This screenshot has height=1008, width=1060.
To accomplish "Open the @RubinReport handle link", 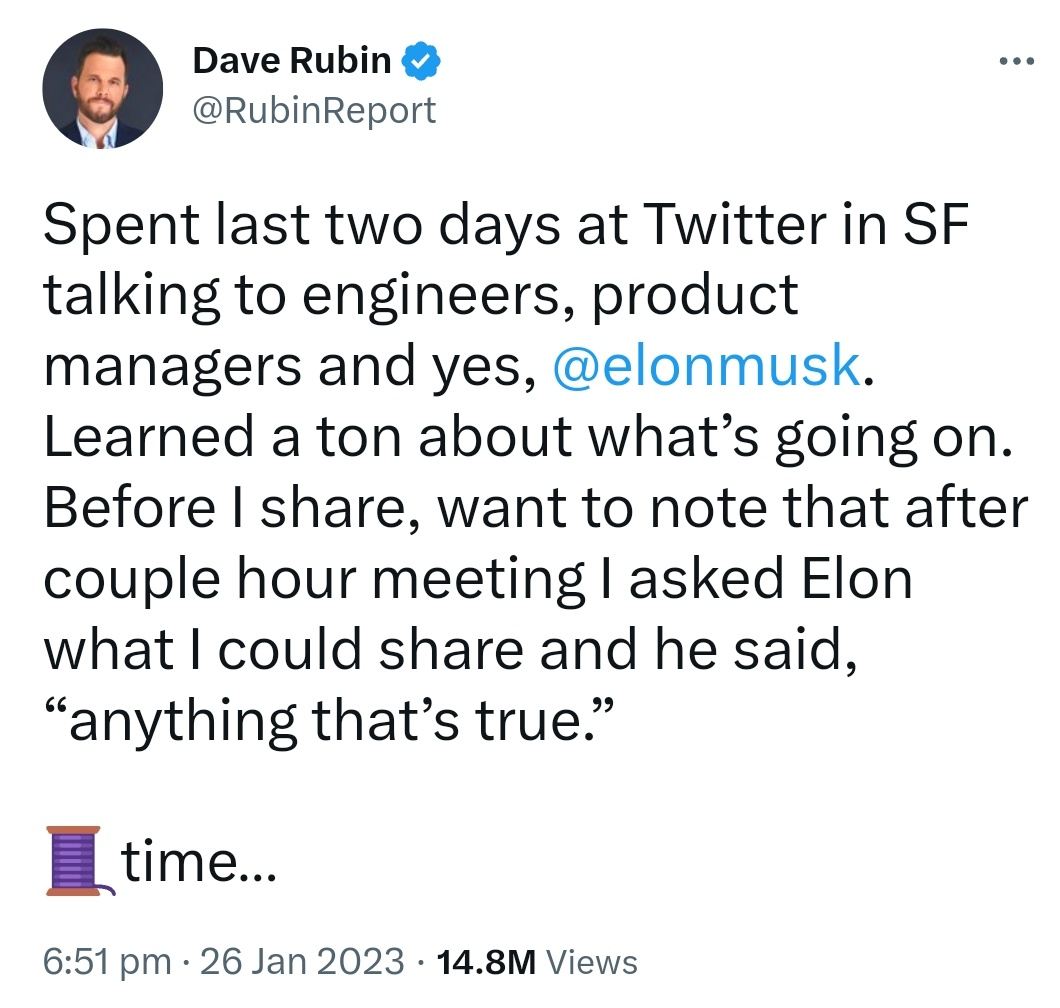I will coord(314,109).
